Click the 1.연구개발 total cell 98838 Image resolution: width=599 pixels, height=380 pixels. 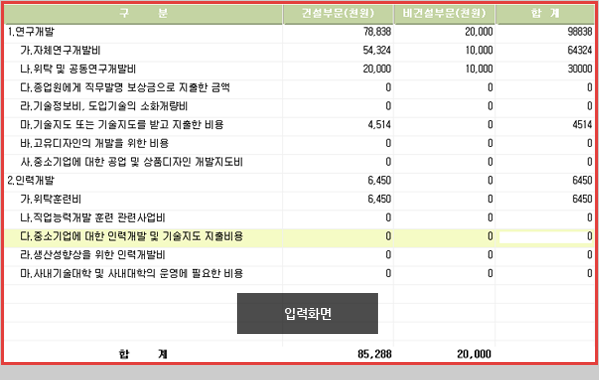(580, 32)
